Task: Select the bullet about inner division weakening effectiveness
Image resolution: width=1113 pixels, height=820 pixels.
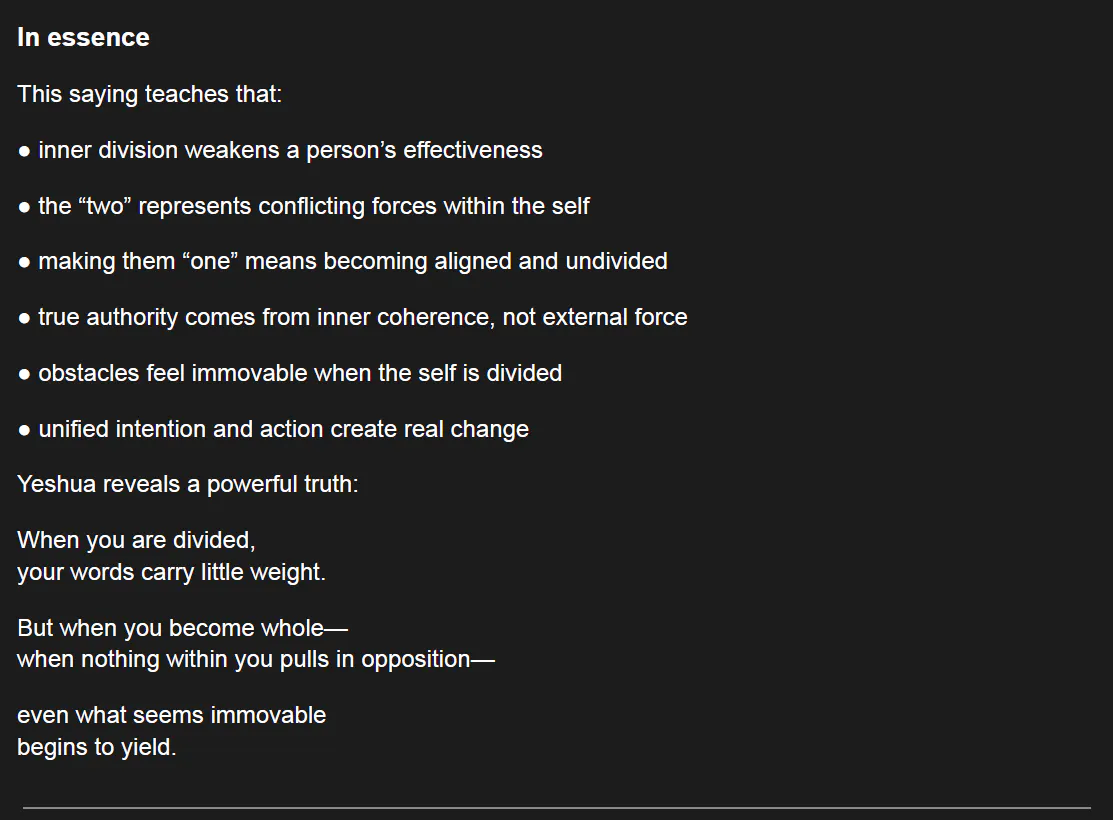Action: coord(290,151)
